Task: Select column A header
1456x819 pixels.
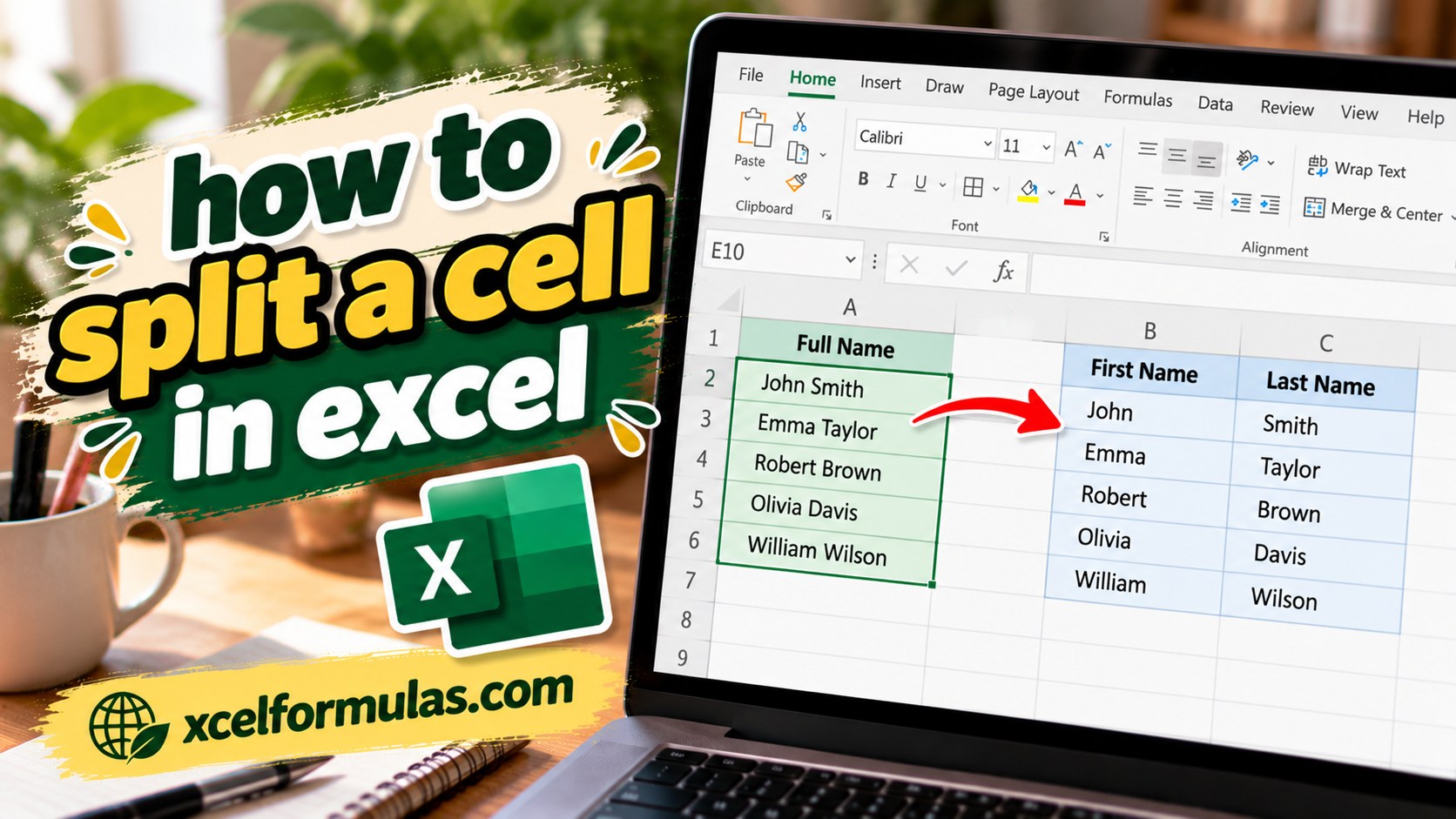Action: pos(849,307)
